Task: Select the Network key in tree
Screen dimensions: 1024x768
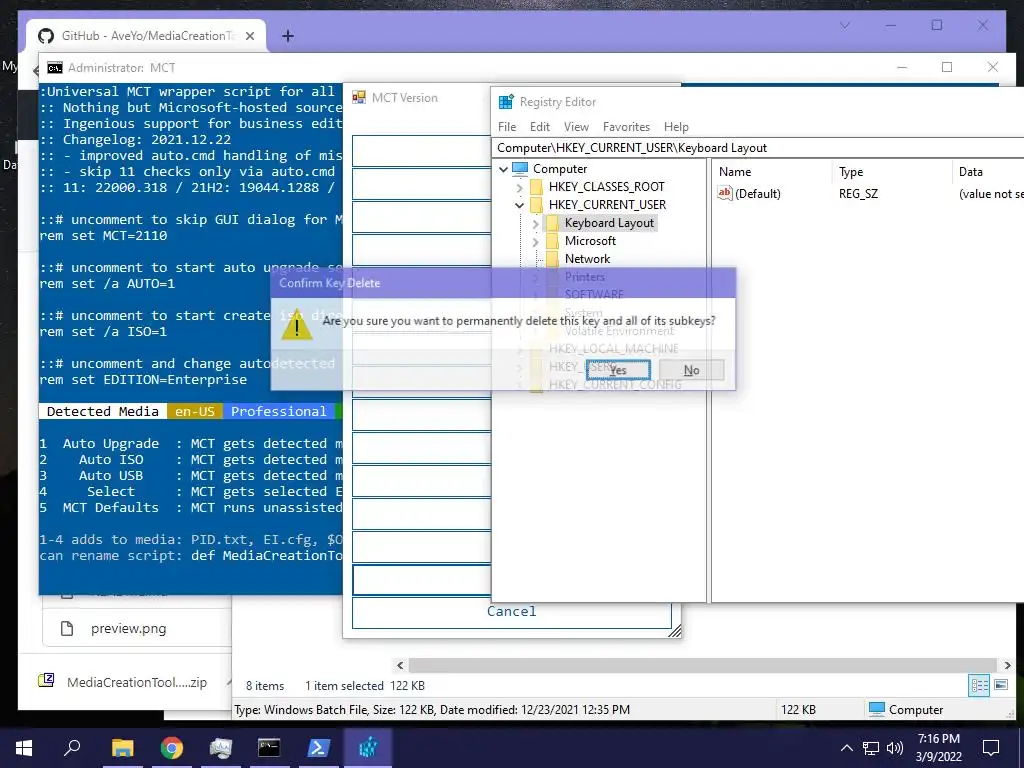Action: pos(587,259)
